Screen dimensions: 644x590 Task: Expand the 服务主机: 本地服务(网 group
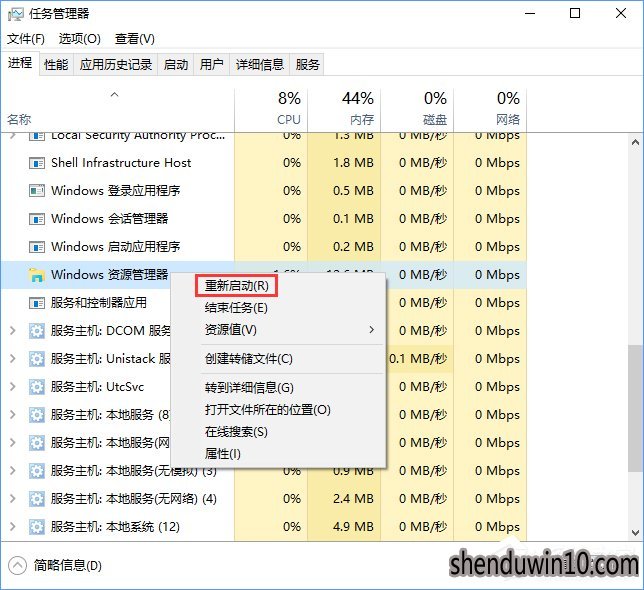[x=13, y=443]
